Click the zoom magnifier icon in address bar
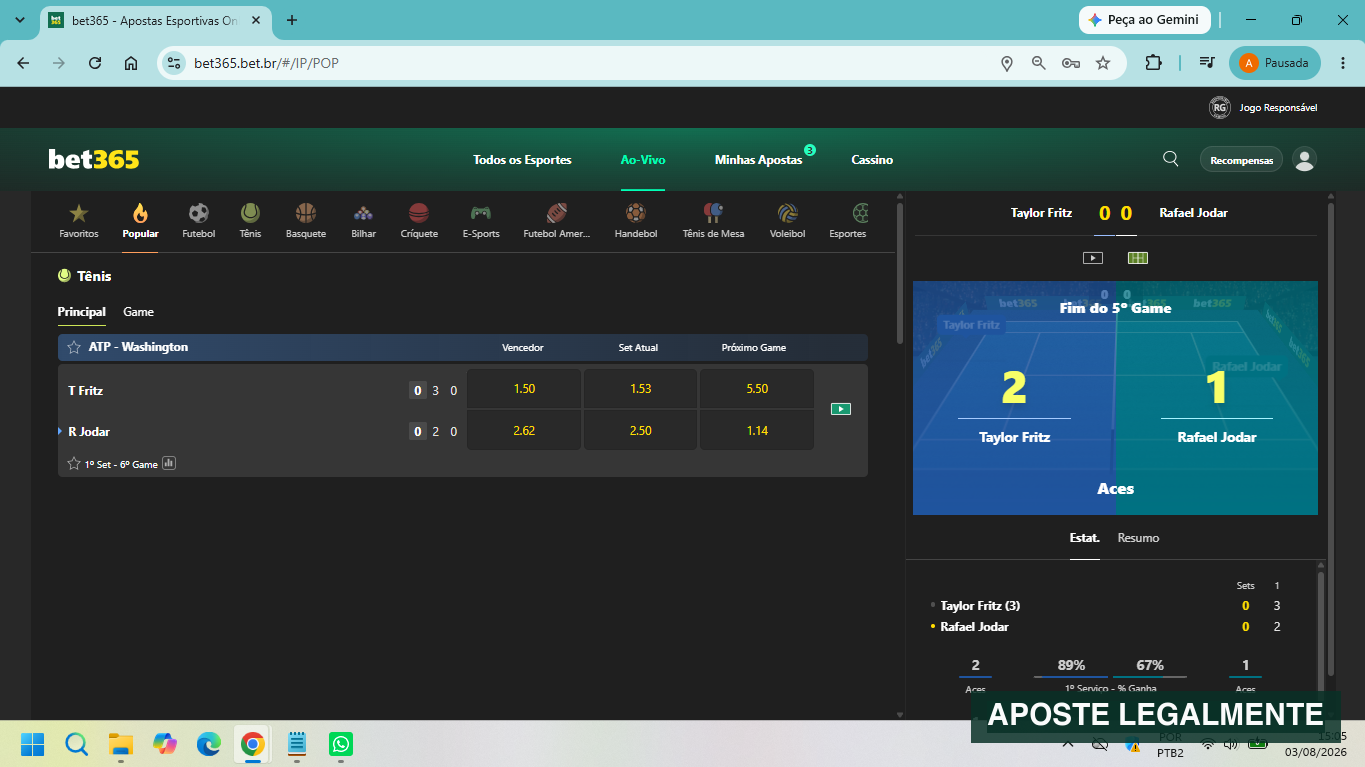 pos(1039,63)
